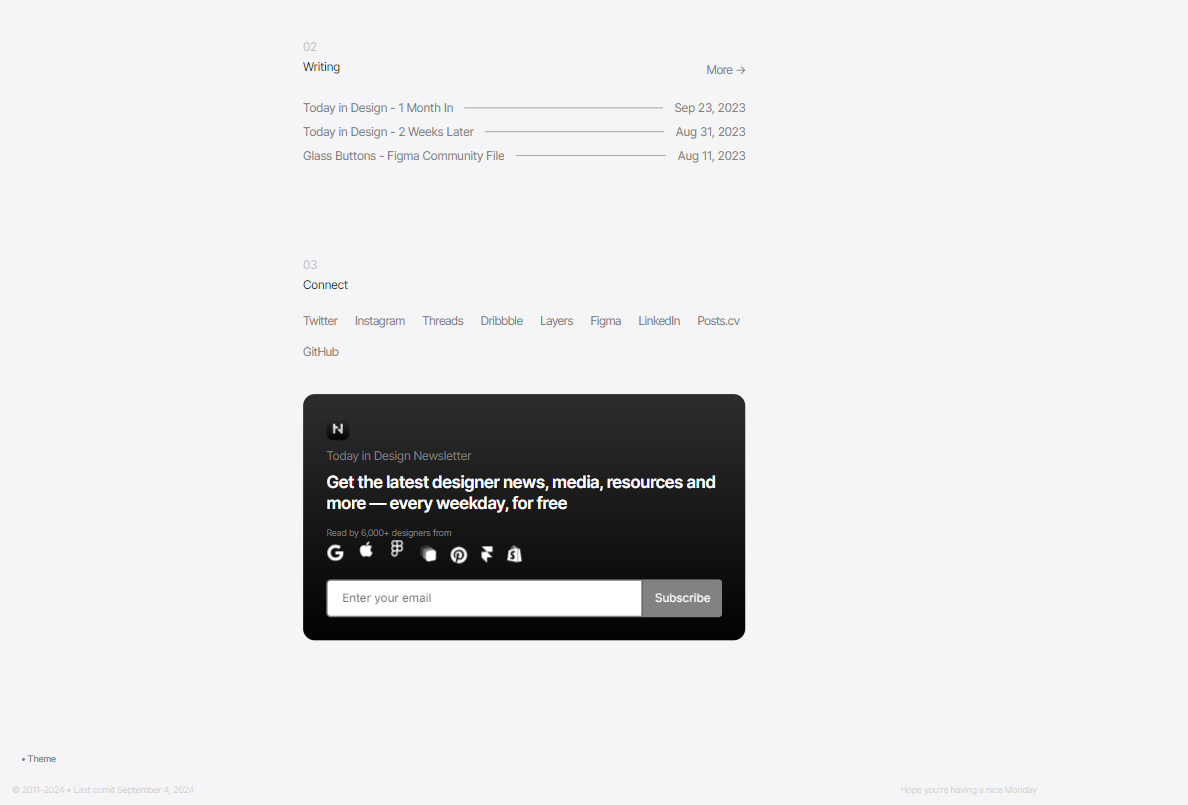Visit the LinkedIn profile link
The image size is (1188, 805).
659,321
